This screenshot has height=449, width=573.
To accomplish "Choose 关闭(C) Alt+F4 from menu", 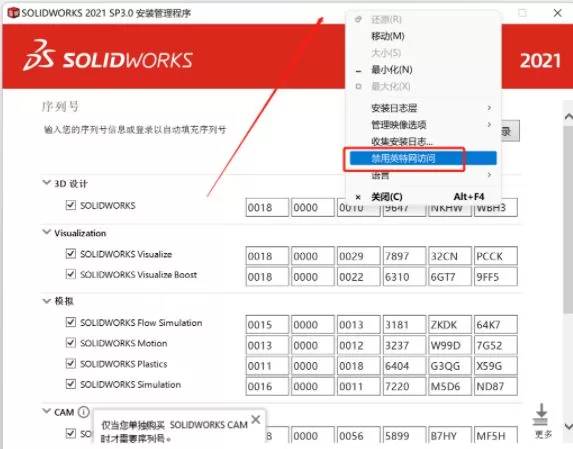I will coord(423,197).
